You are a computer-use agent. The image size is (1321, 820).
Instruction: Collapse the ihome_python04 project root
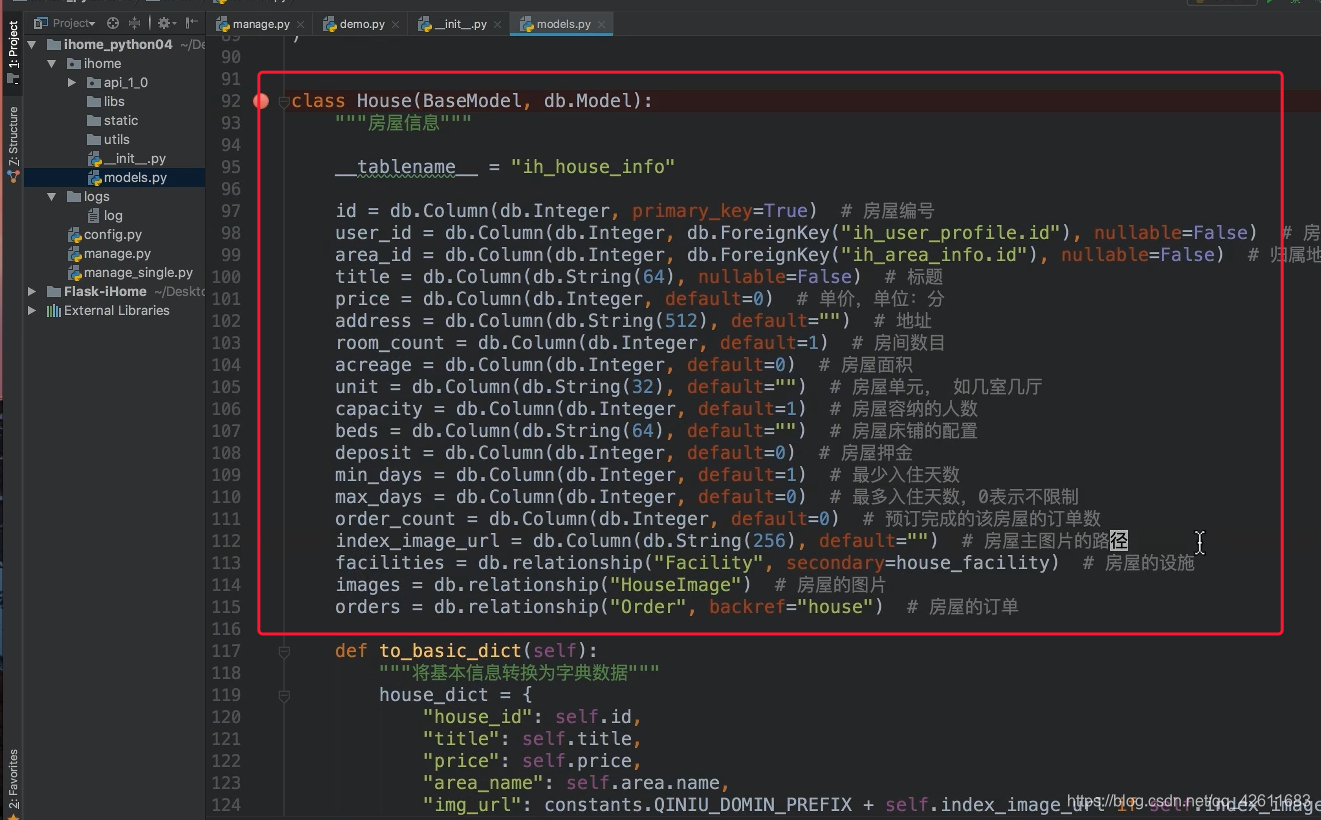pos(32,45)
